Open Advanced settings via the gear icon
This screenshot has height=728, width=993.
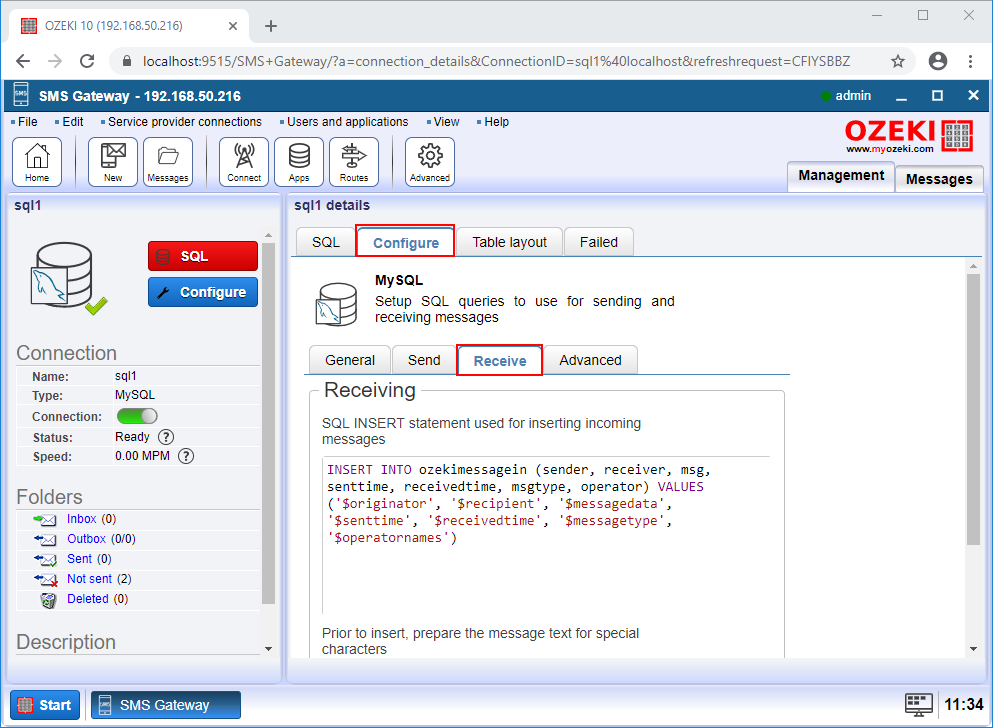point(429,161)
